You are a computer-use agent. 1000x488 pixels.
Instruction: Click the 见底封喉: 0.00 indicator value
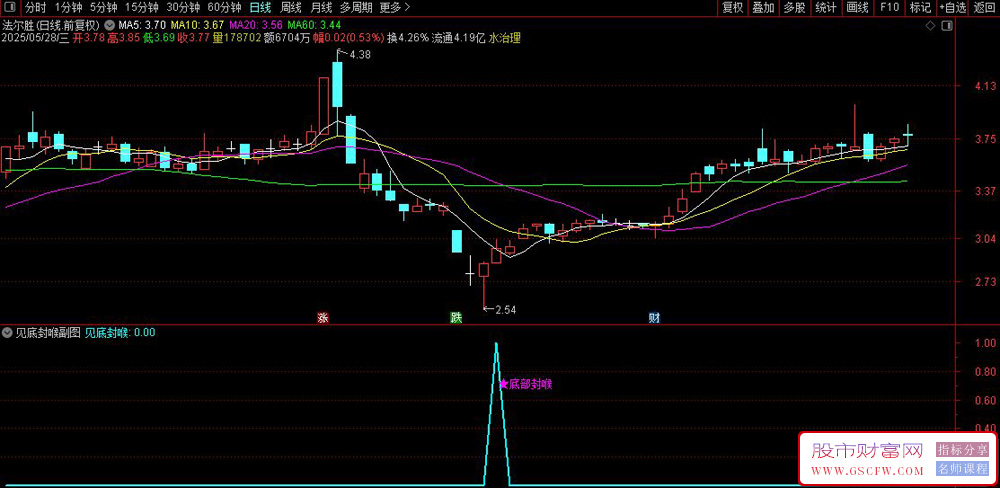(120, 332)
